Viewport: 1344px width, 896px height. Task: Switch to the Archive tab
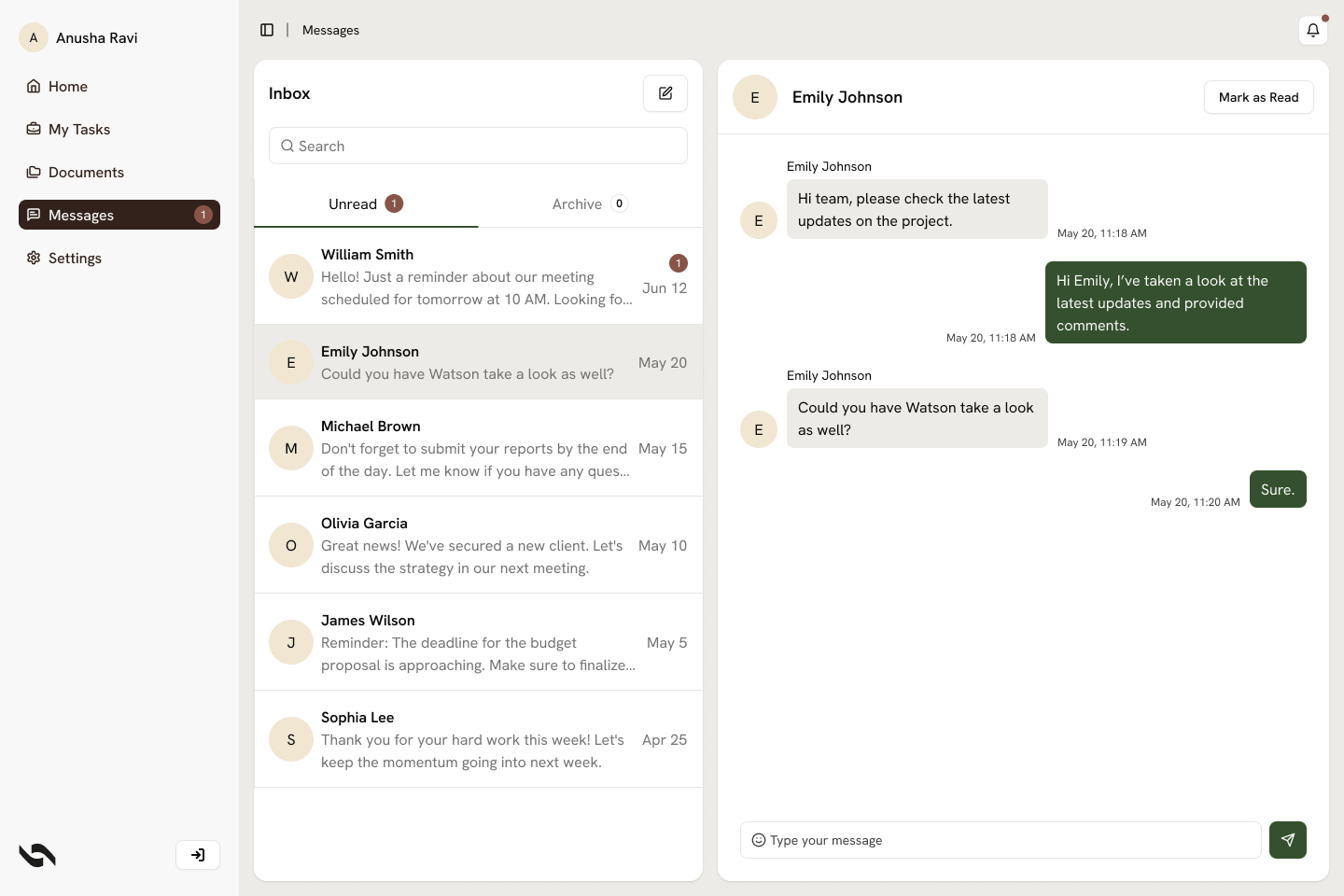(x=590, y=203)
